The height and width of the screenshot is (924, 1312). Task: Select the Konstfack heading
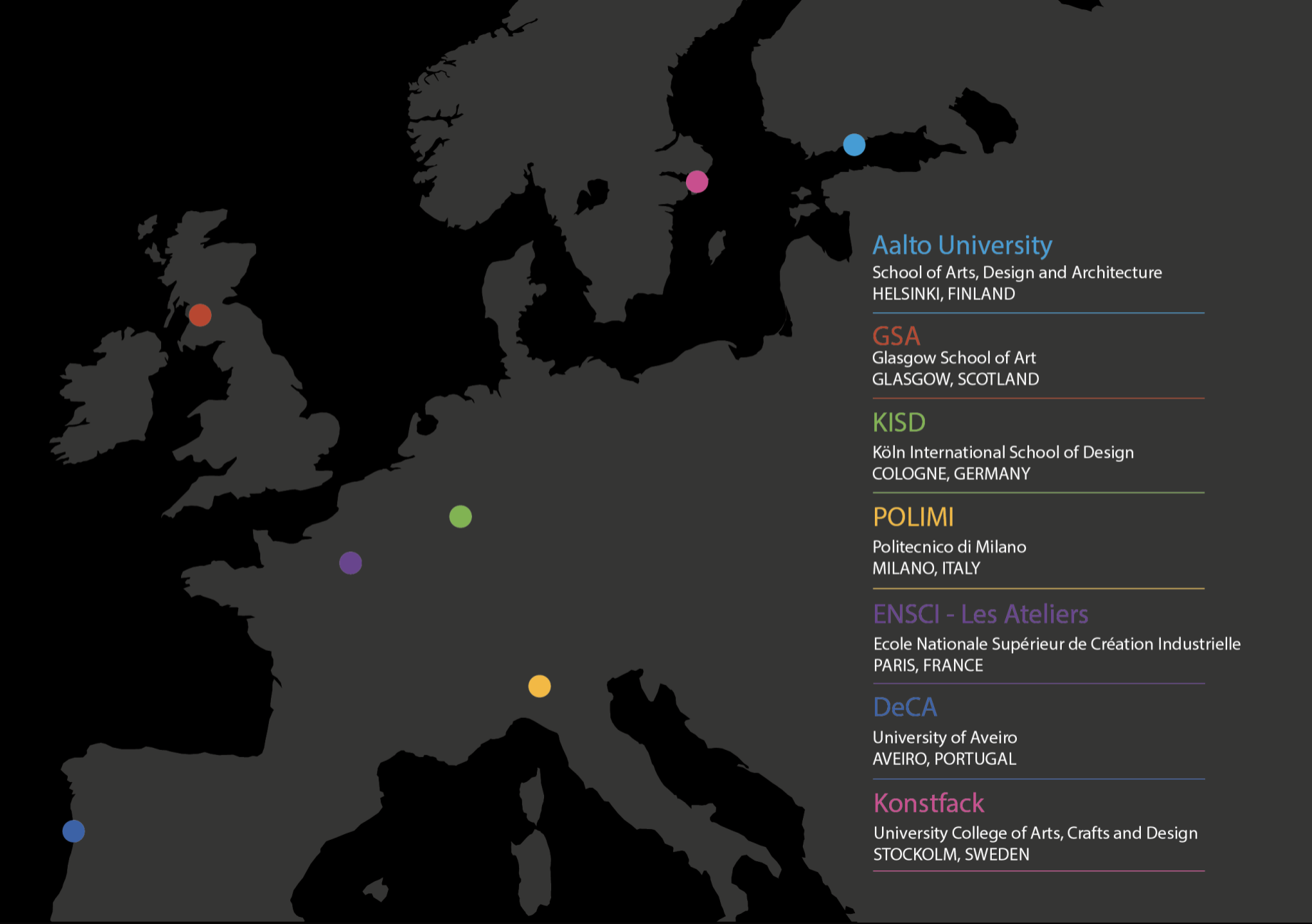pos(928,804)
